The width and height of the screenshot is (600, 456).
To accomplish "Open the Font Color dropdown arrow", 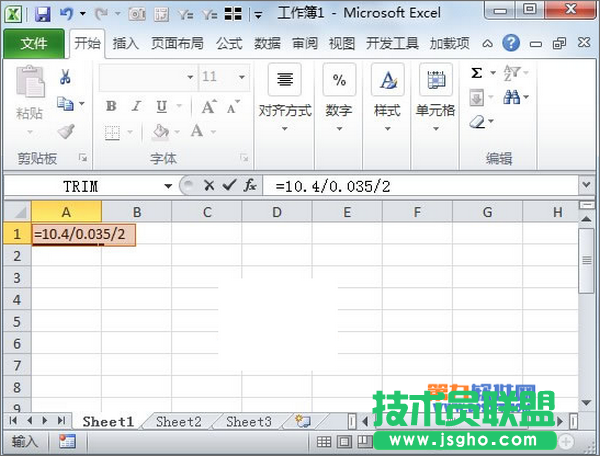I will (x=213, y=132).
